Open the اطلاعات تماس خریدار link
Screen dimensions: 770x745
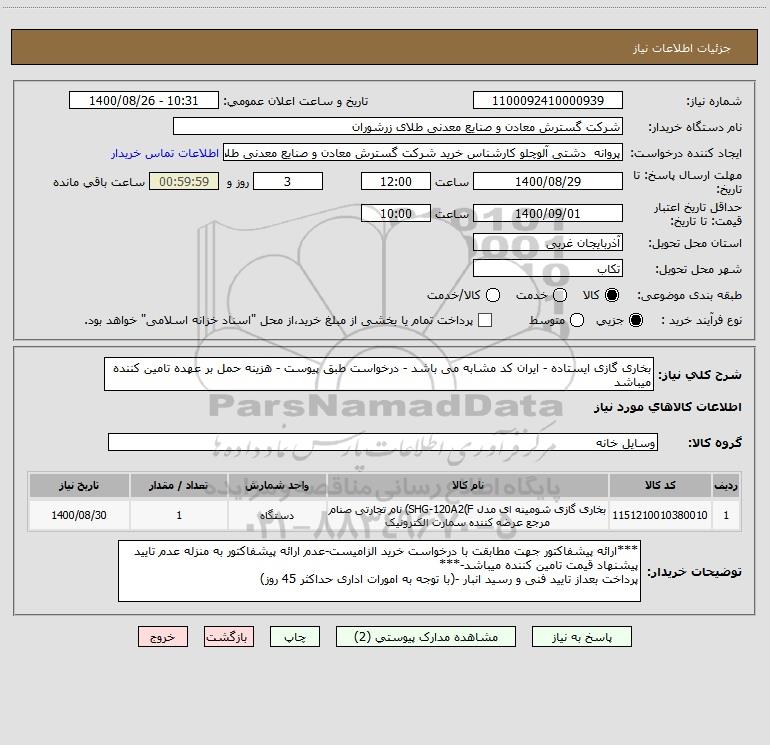tap(165, 153)
